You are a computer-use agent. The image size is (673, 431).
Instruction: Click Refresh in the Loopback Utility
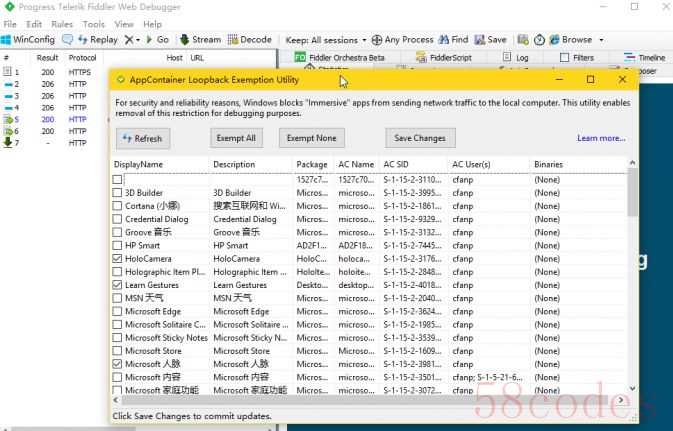coord(143,139)
